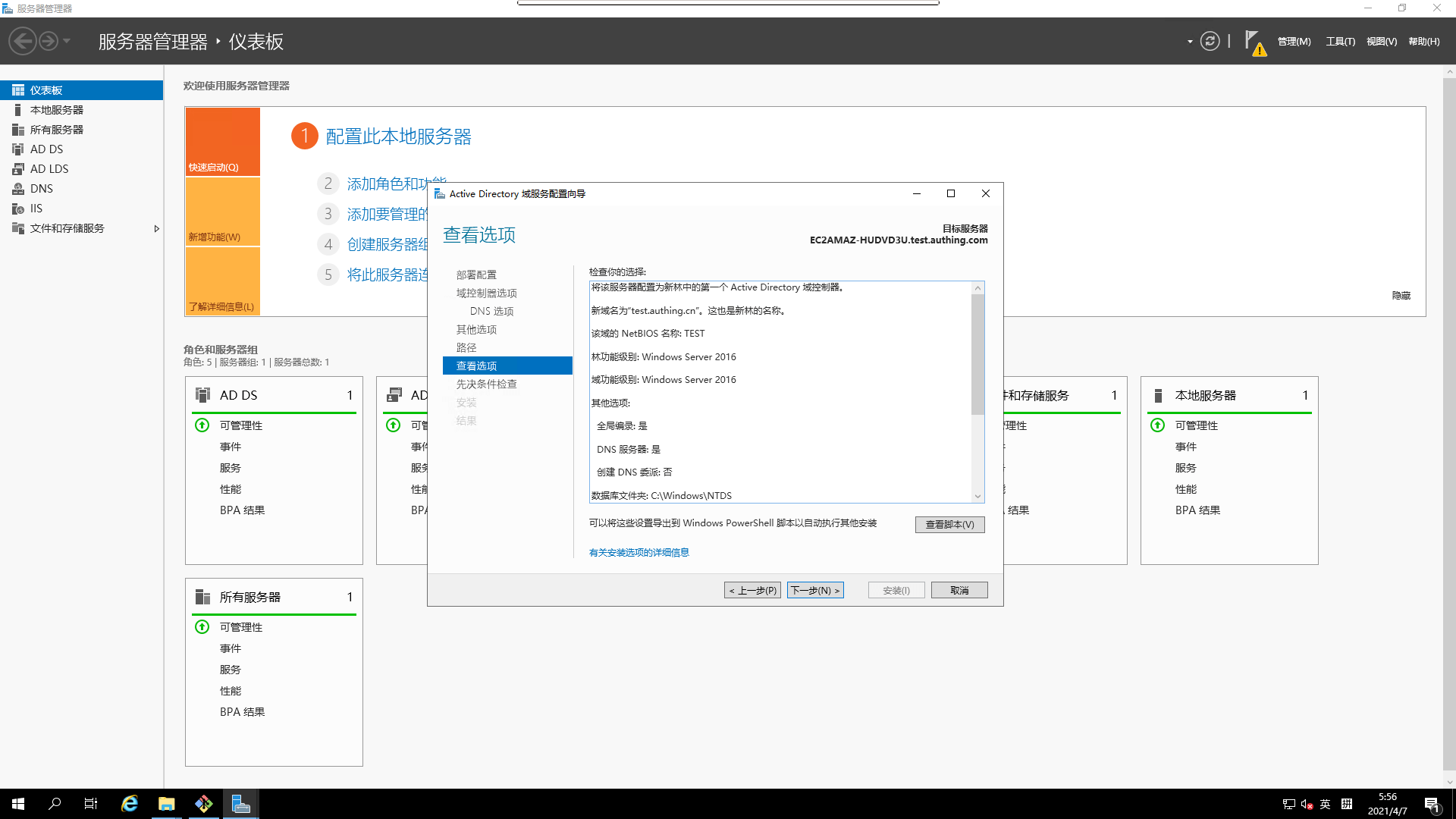This screenshot has width=1456, height=819.
Task: Click the AD DS tile icon
Action: pos(203,395)
